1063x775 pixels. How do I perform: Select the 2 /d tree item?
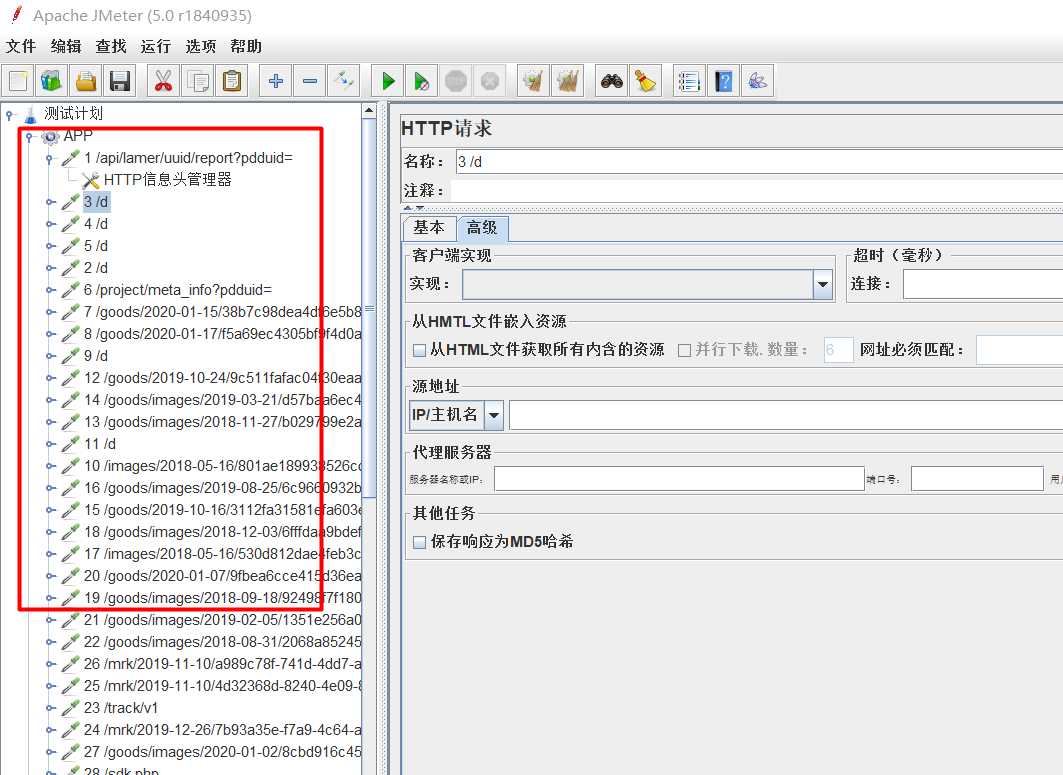pyautogui.click(x=96, y=268)
